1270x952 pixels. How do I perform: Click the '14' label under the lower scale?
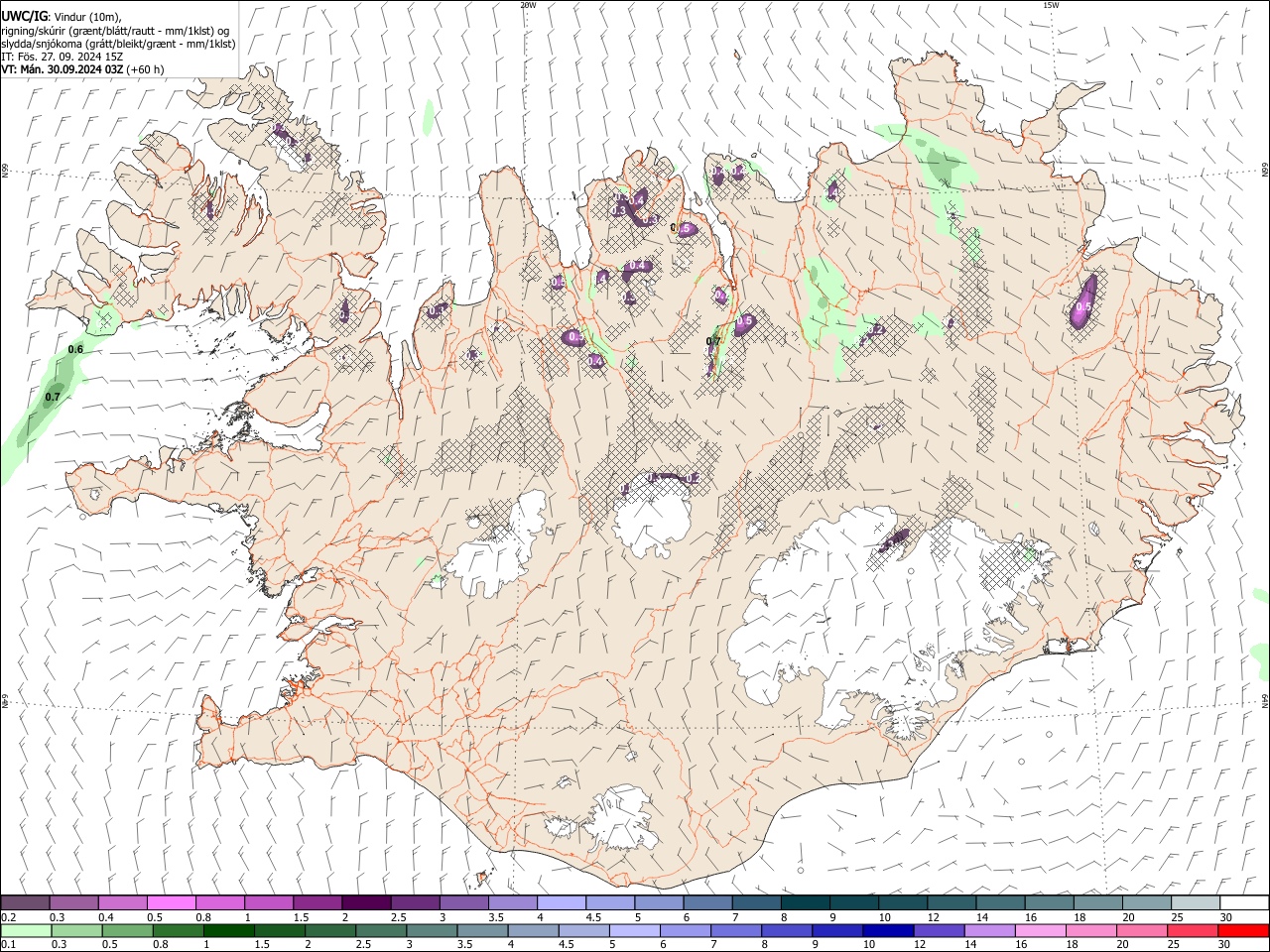tap(971, 945)
